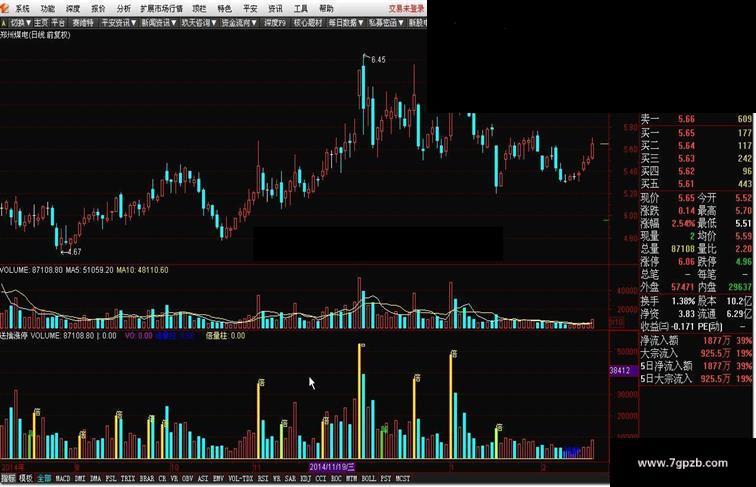Switch to the WR indicator
756x487 pixels.
277,478
